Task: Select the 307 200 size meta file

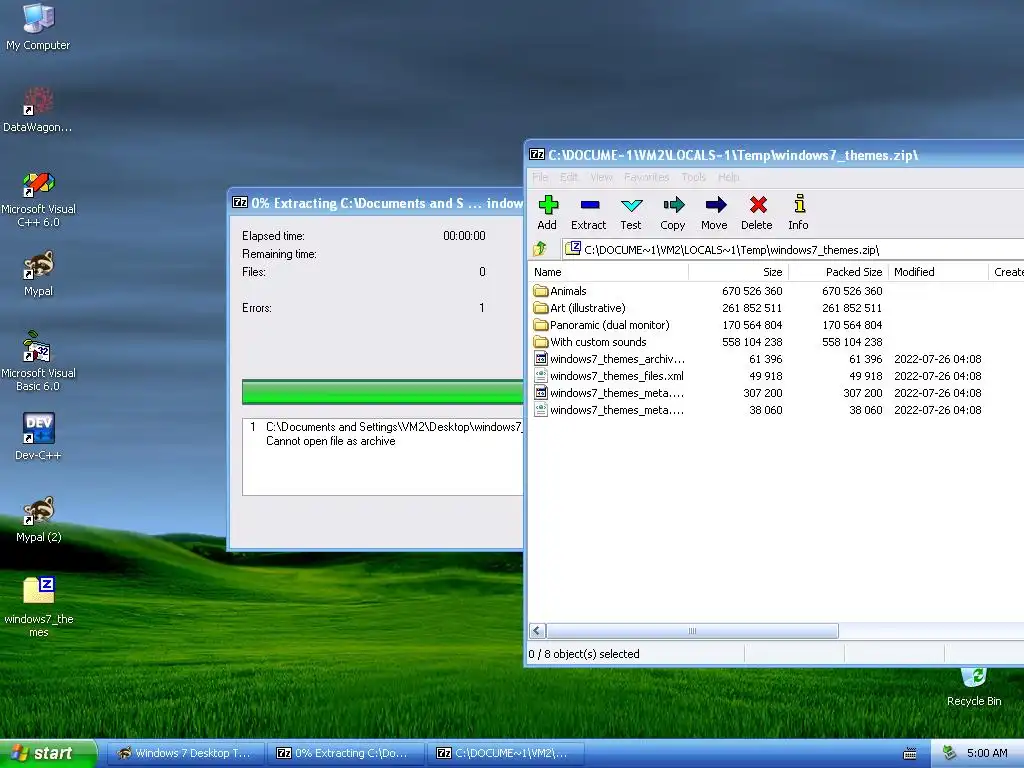Action: click(609, 392)
